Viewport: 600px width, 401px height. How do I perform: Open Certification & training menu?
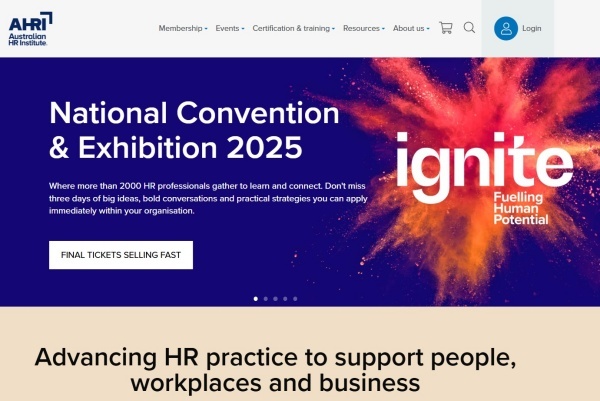[291, 28]
